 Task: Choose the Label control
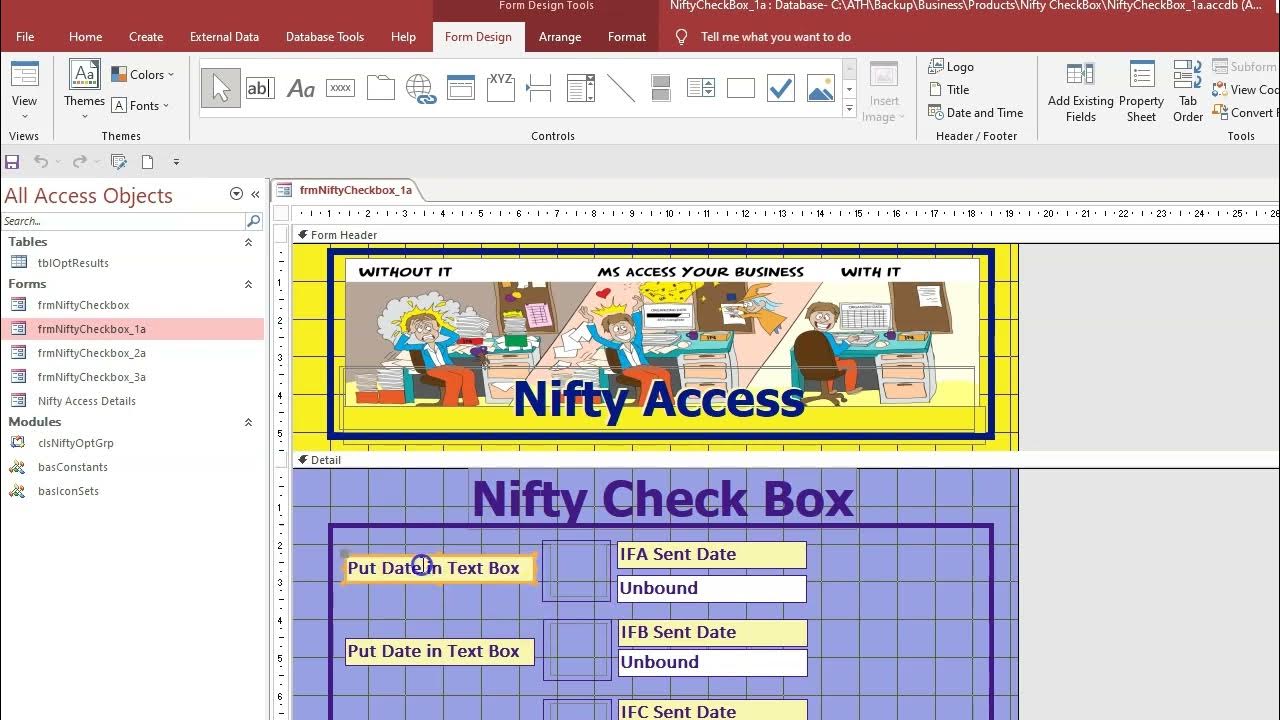click(x=300, y=88)
